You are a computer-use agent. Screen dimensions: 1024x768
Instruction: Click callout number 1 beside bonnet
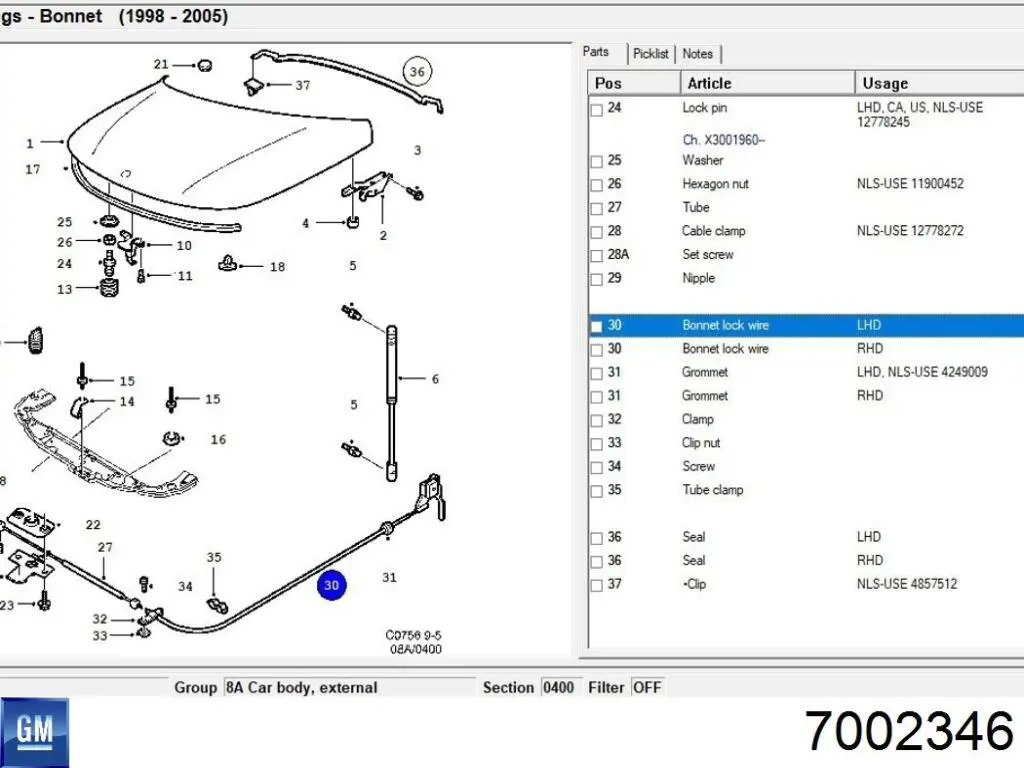click(x=29, y=143)
